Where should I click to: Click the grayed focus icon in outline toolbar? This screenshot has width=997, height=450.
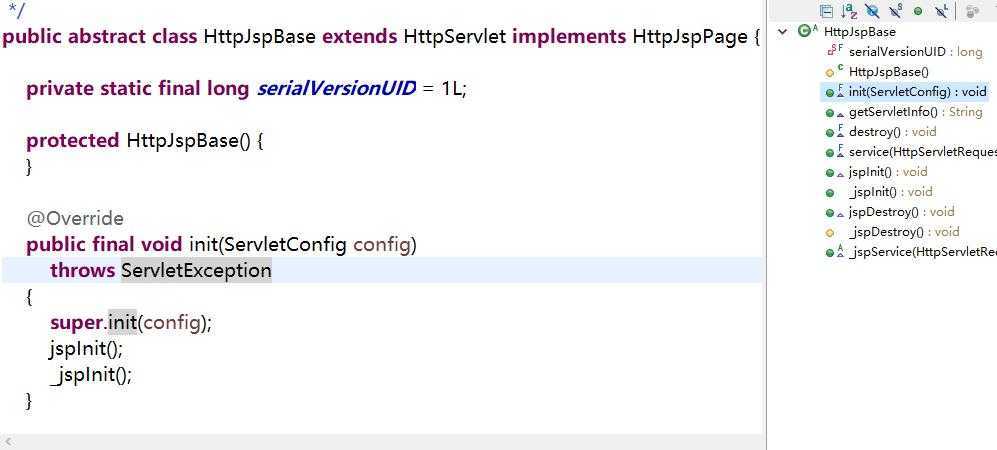(972, 11)
